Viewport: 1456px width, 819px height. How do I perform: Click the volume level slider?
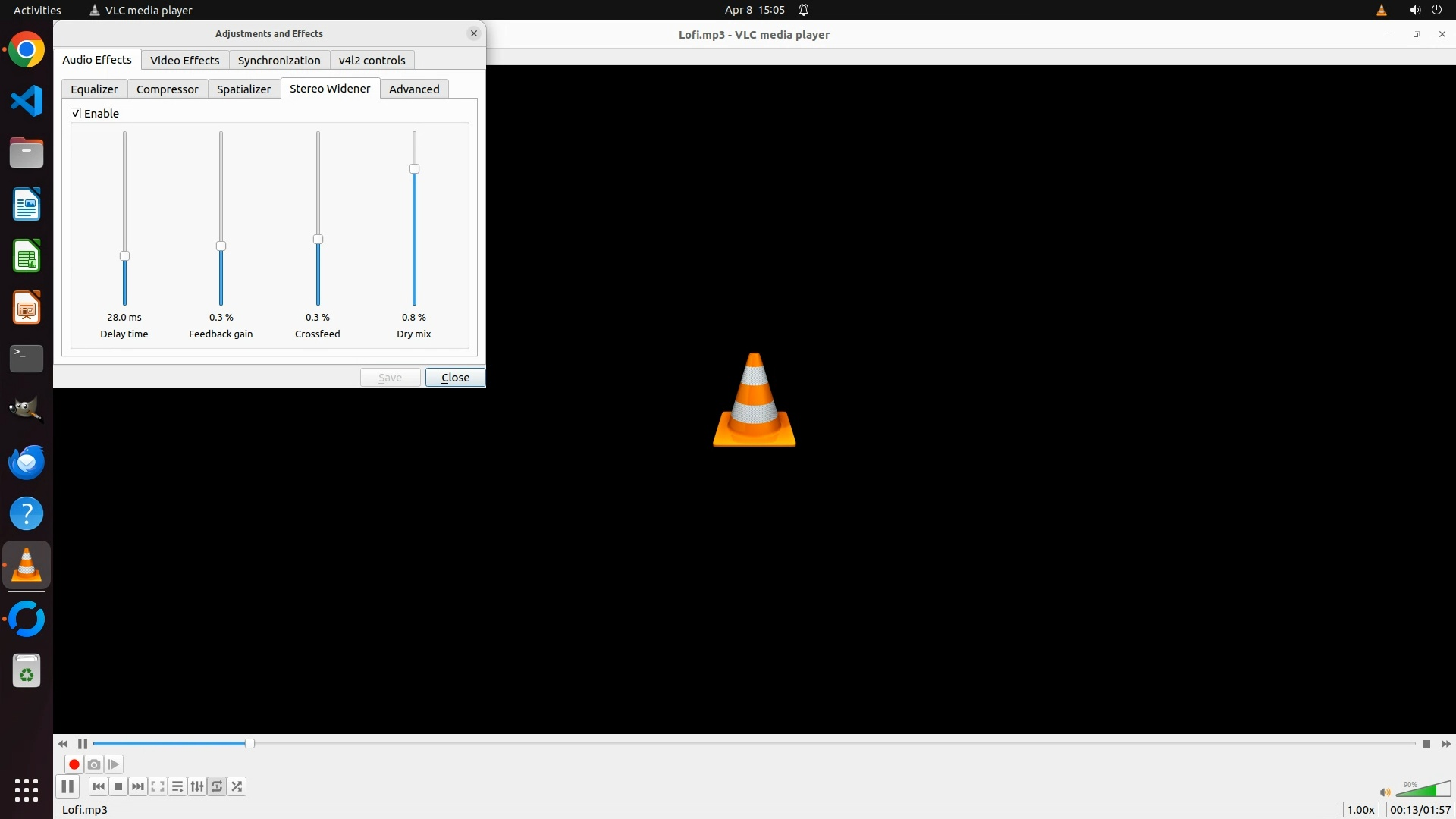[1423, 790]
